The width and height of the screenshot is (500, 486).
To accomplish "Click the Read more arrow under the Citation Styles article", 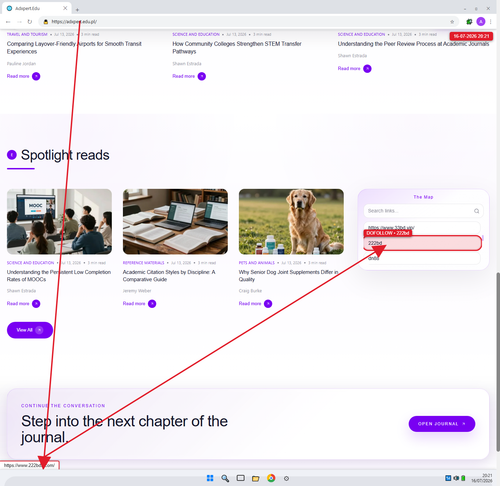I will point(152,304).
